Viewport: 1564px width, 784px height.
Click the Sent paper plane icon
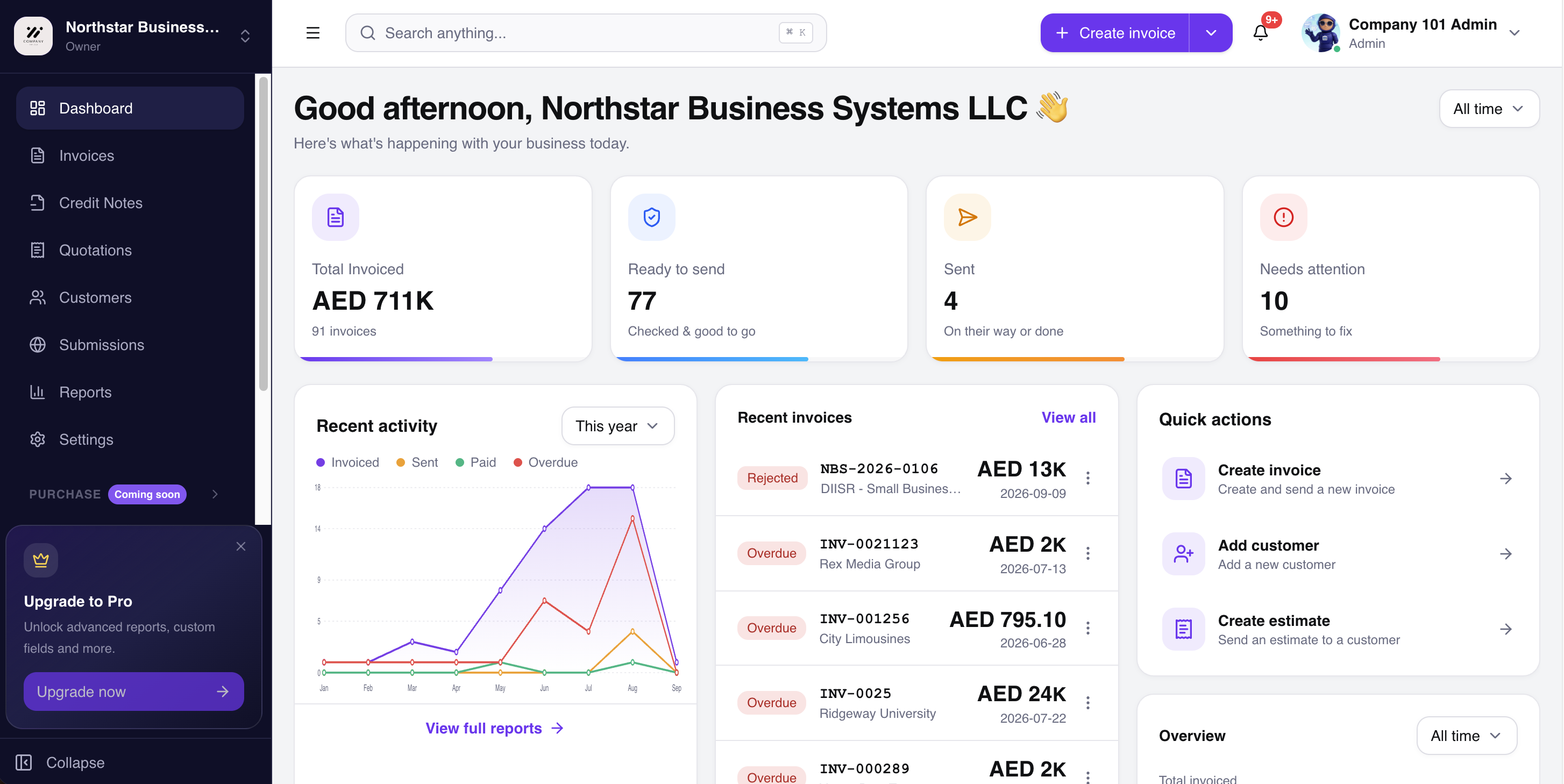click(967, 217)
